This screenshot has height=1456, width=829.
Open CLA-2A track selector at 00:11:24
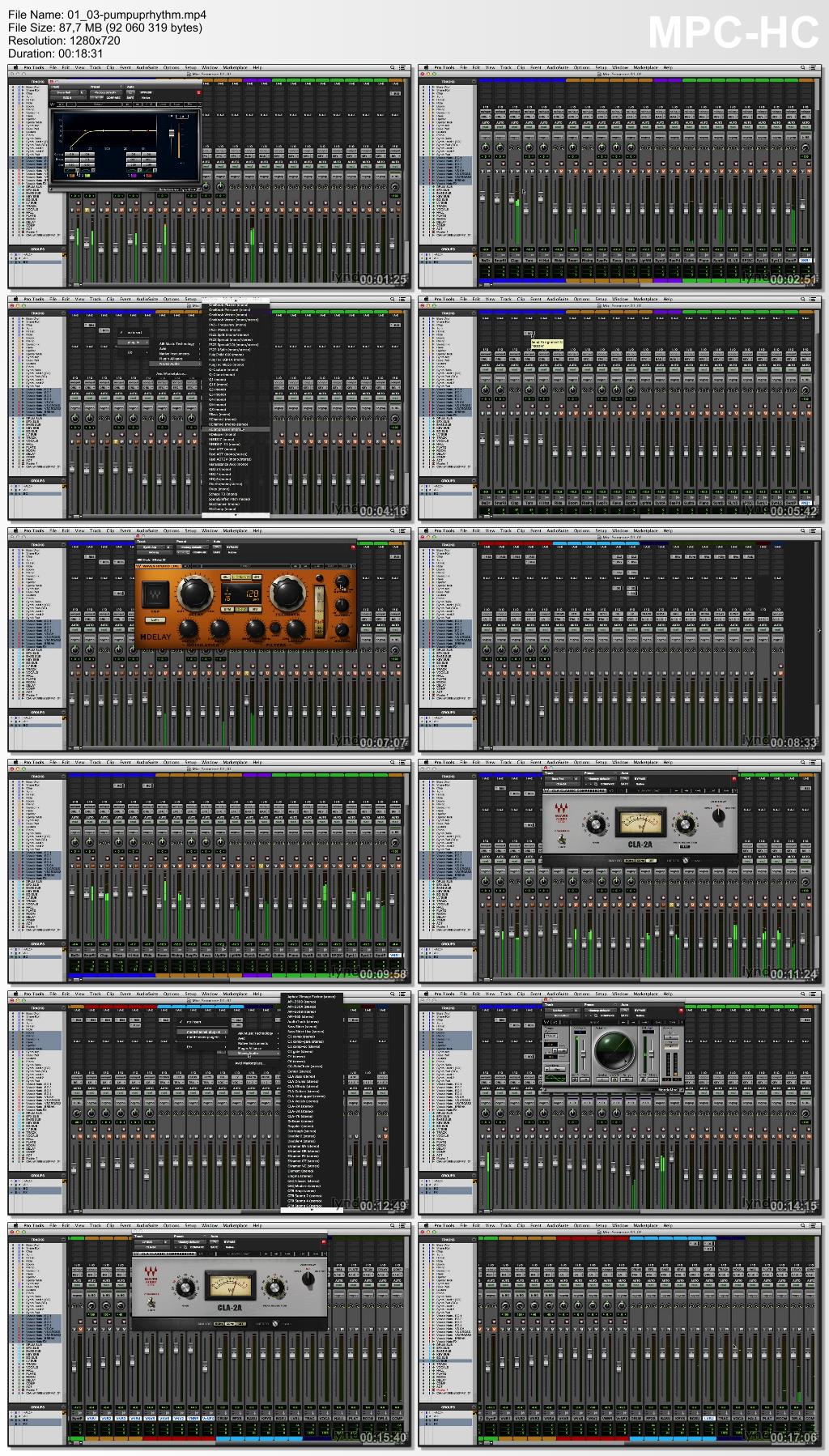[x=559, y=779]
